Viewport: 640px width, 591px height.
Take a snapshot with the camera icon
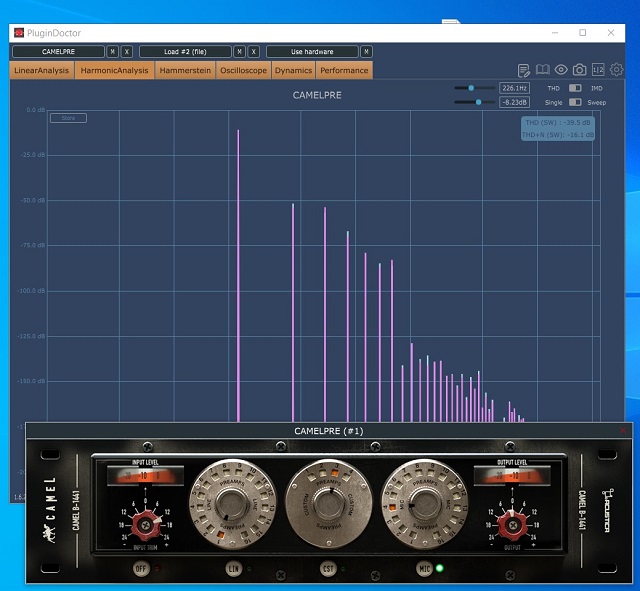tap(579, 70)
